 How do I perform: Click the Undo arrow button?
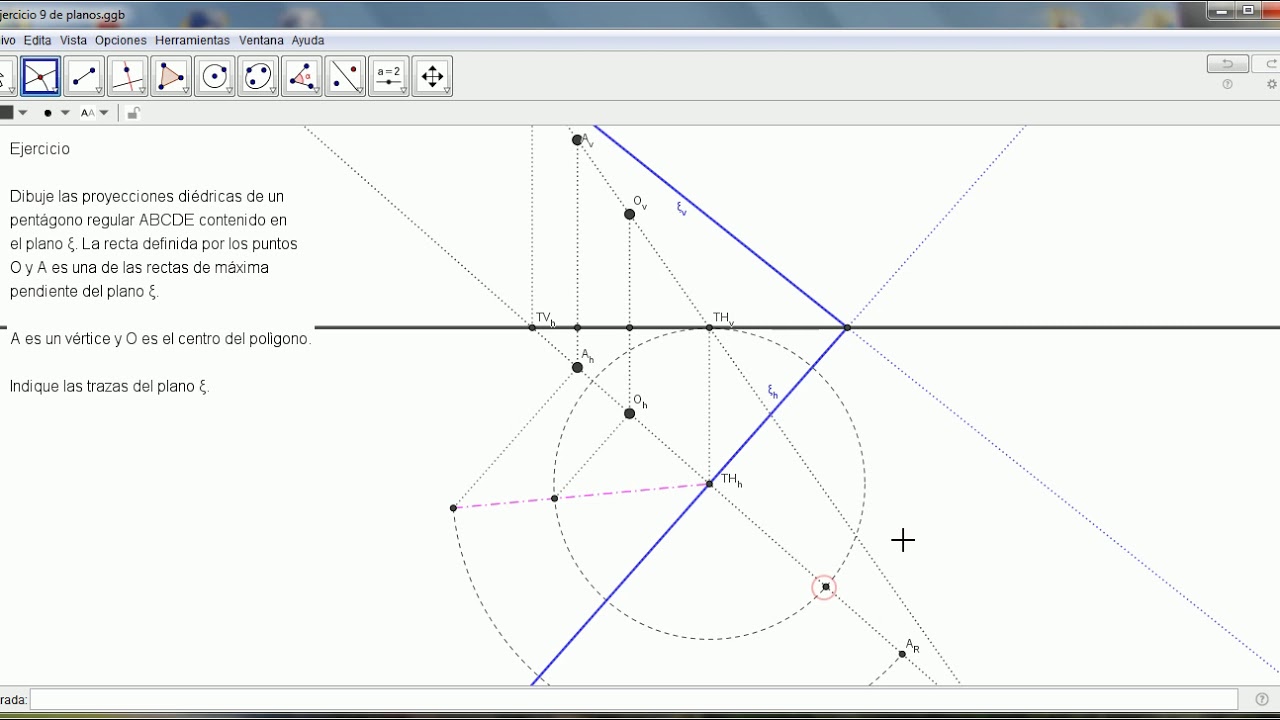[x=1227, y=64]
